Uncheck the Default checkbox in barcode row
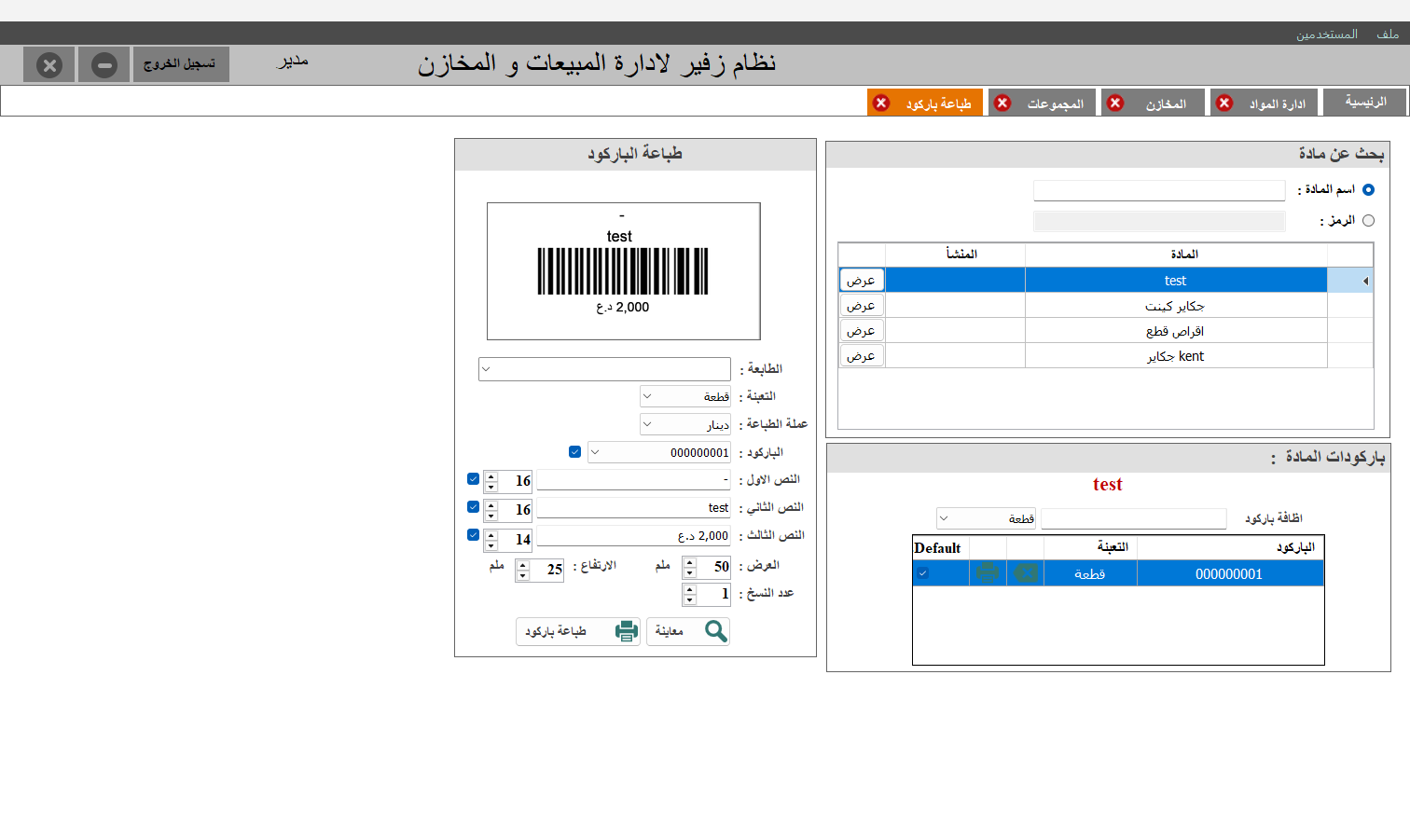 pos(922,573)
